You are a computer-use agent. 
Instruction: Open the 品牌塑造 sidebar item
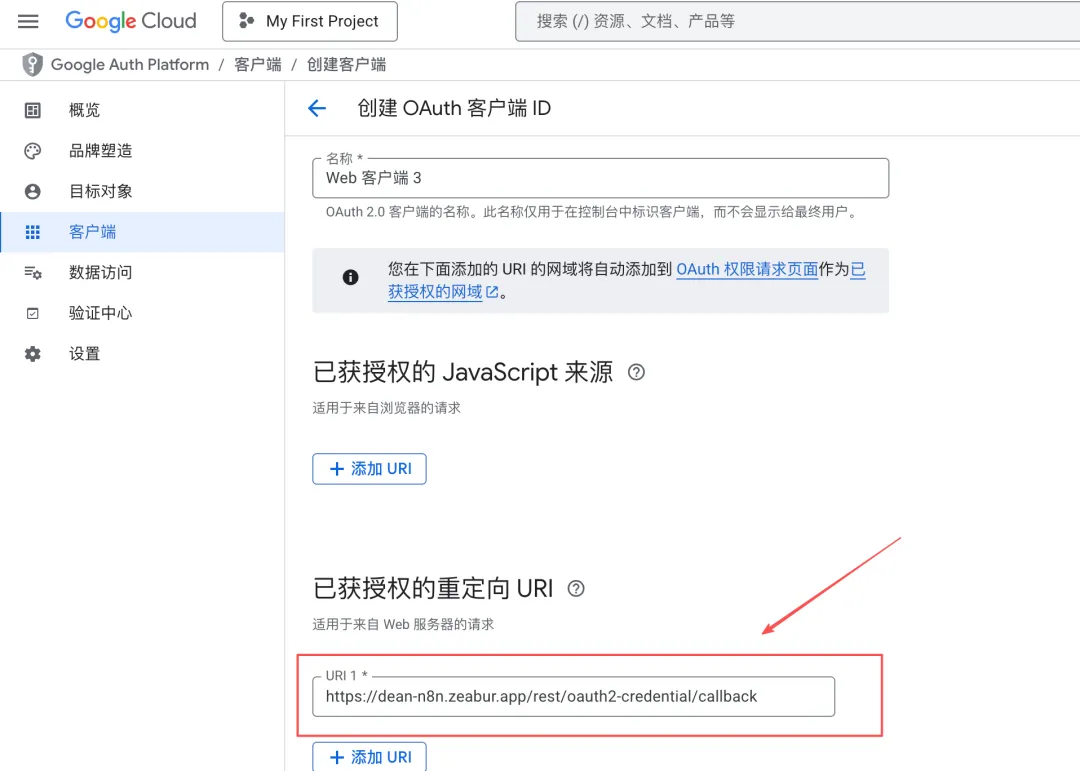143,151
